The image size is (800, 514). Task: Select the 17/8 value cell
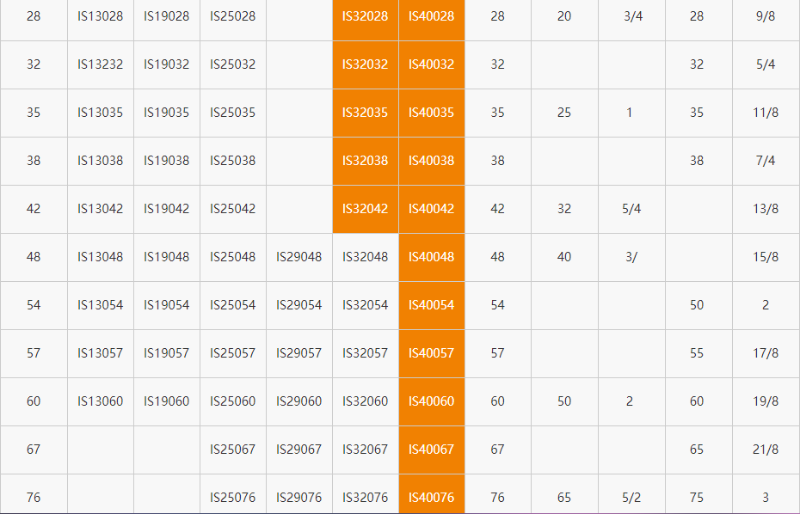tap(765, 353)
